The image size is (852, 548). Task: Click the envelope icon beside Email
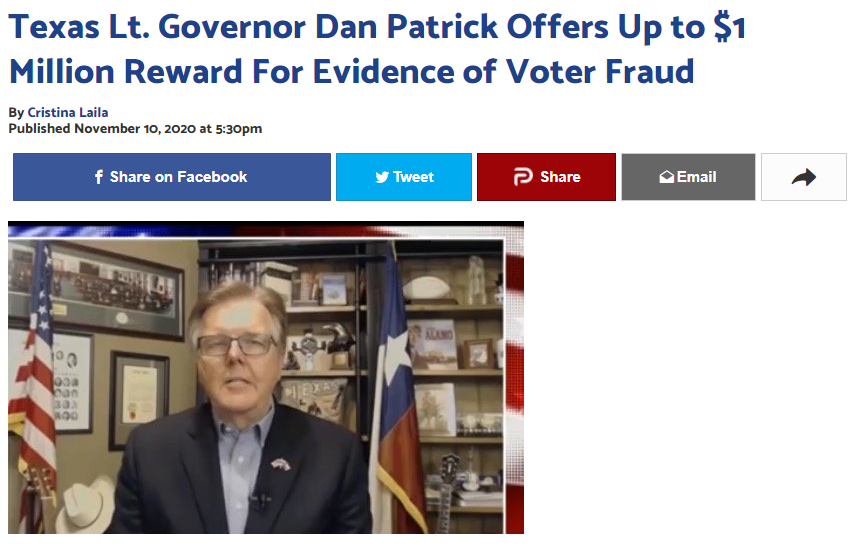[666, 177]
